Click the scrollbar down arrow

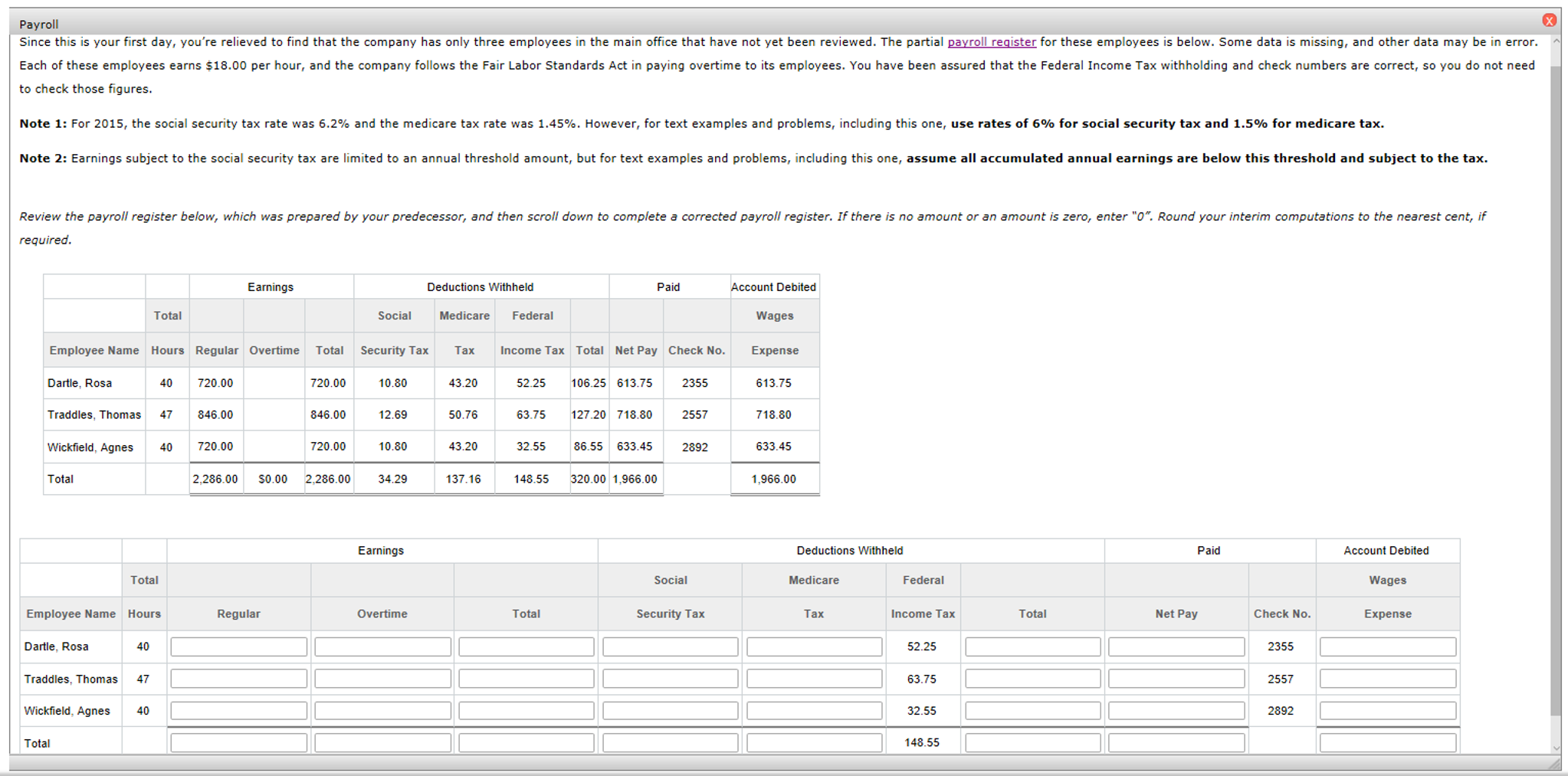[1556, 748]
